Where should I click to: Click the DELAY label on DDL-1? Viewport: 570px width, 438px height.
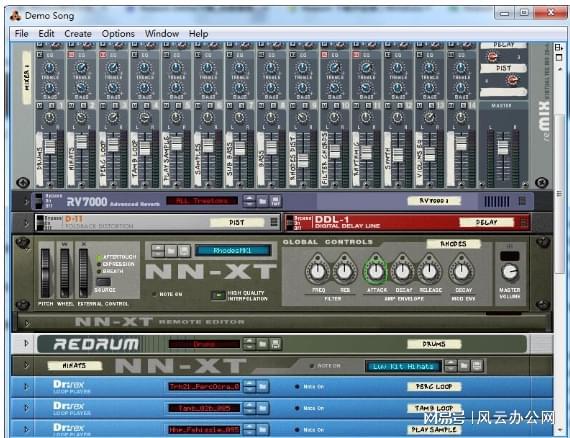point(487,222)
